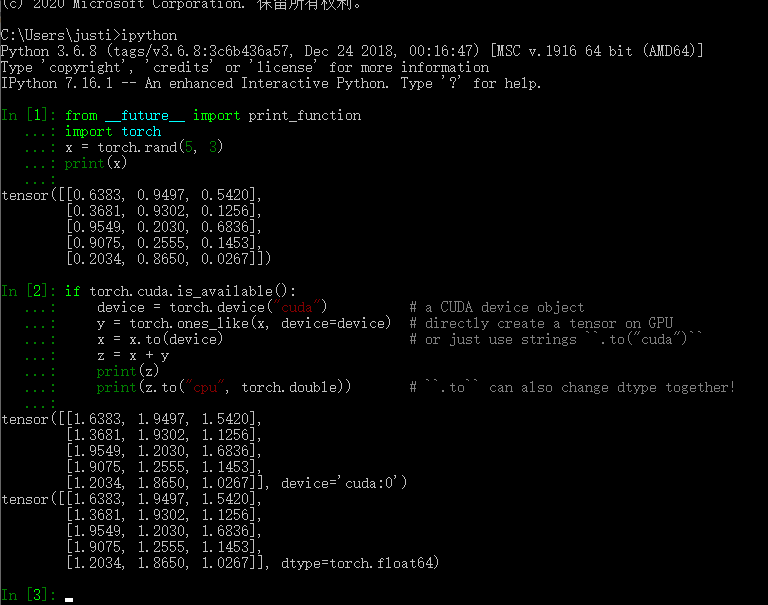This screenshot has height=605, width=768.
Task: Click 'if torch.cuda.is_available():' line
Action: point(180,291)
